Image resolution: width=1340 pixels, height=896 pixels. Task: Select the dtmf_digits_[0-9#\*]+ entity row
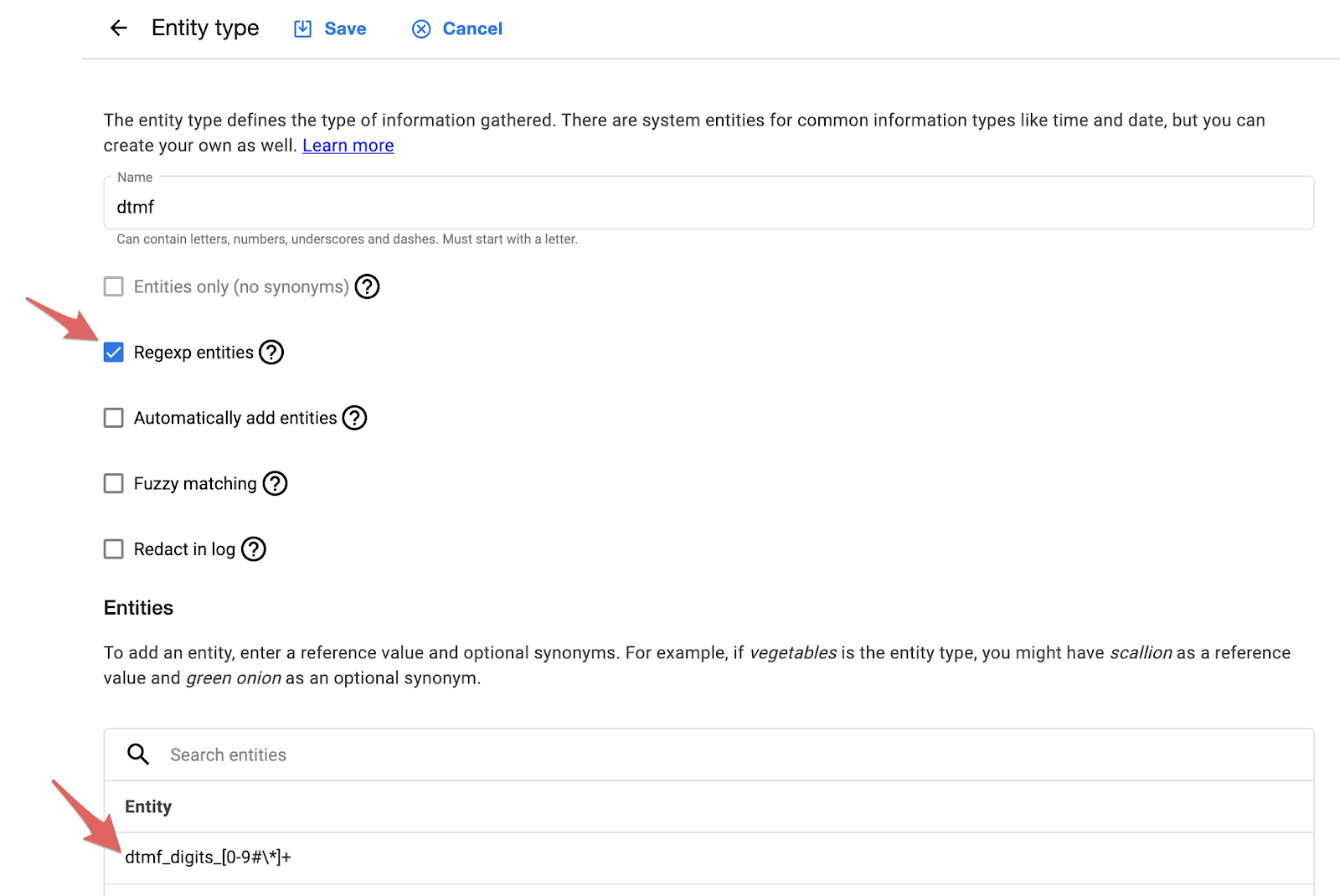click(x=709, y=857)
